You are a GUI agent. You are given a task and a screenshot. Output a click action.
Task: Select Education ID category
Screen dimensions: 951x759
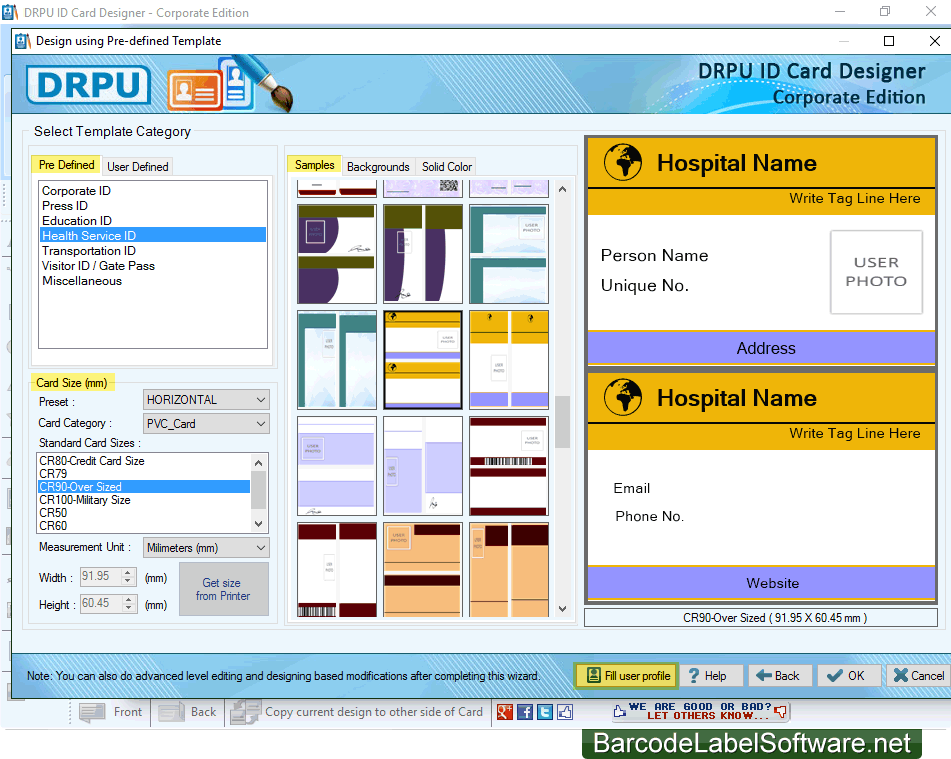point(153,221)
